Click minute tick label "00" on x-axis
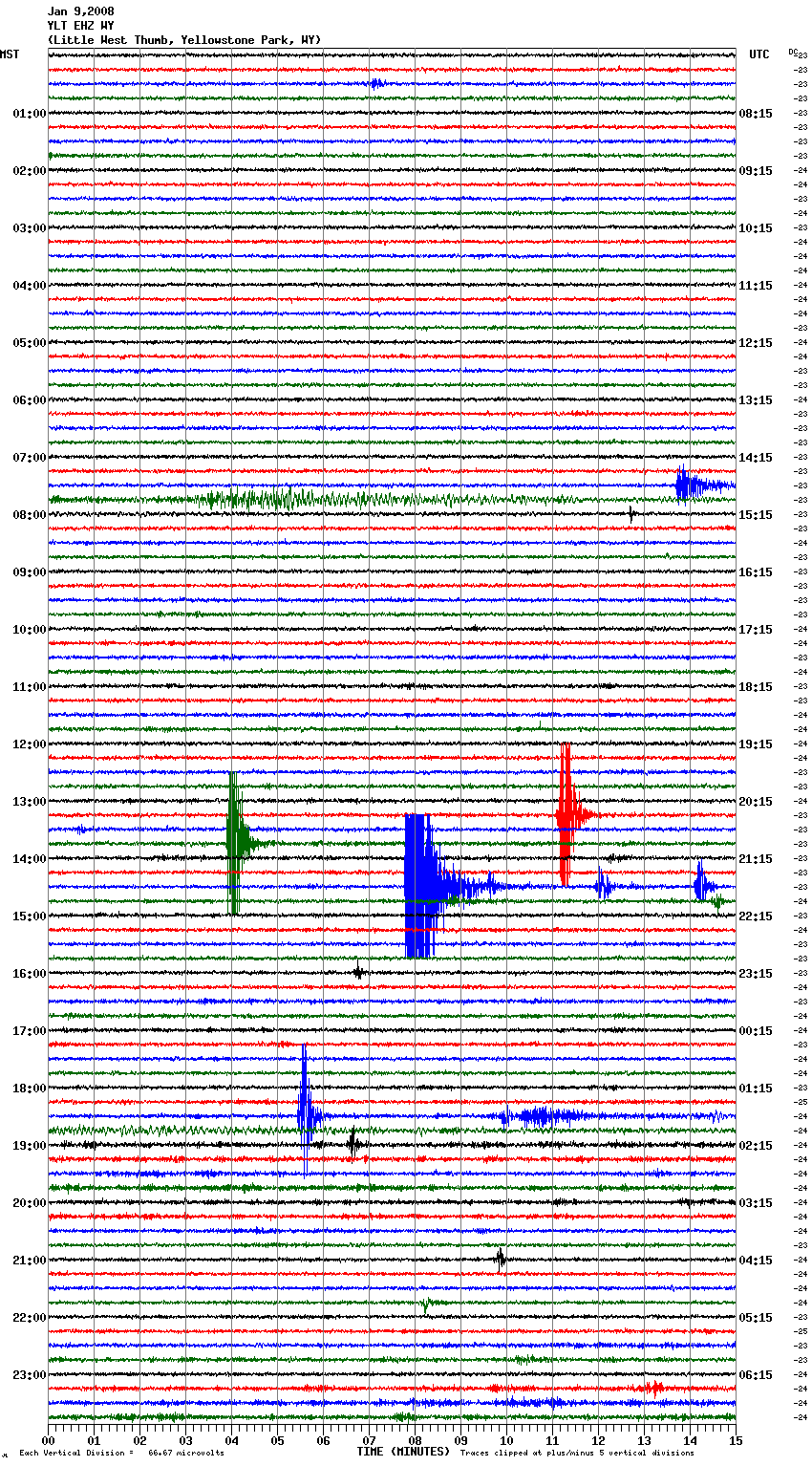 [x=48, y=1440]
